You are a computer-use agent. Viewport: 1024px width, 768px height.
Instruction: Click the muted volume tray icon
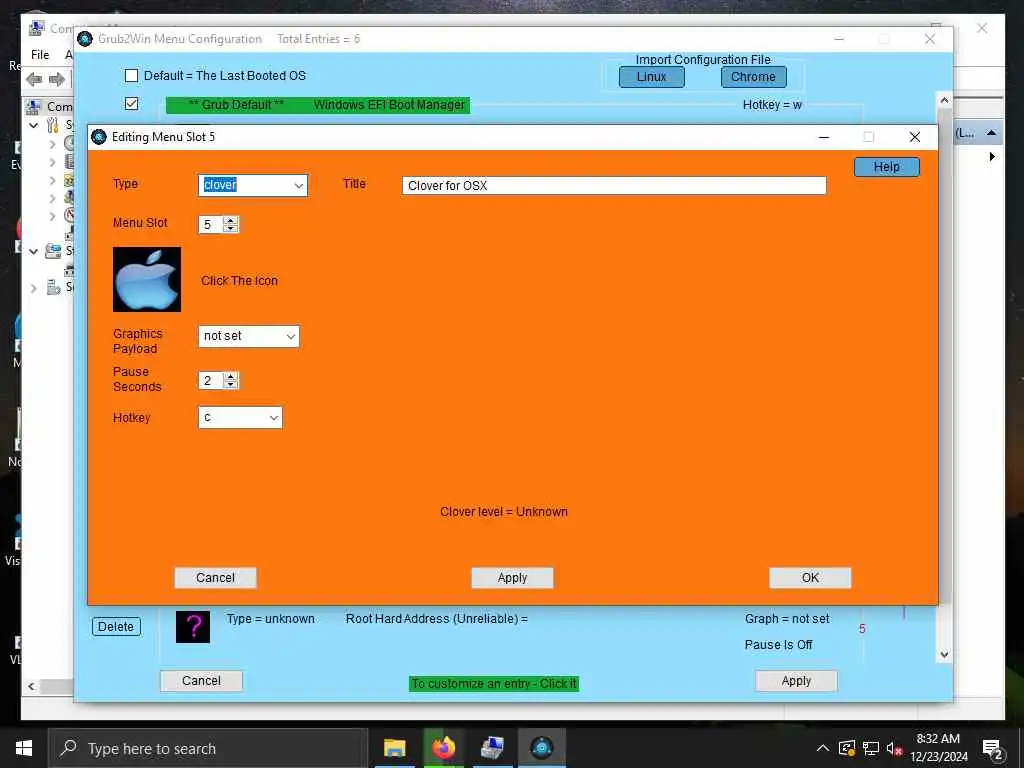pos(895,748)
